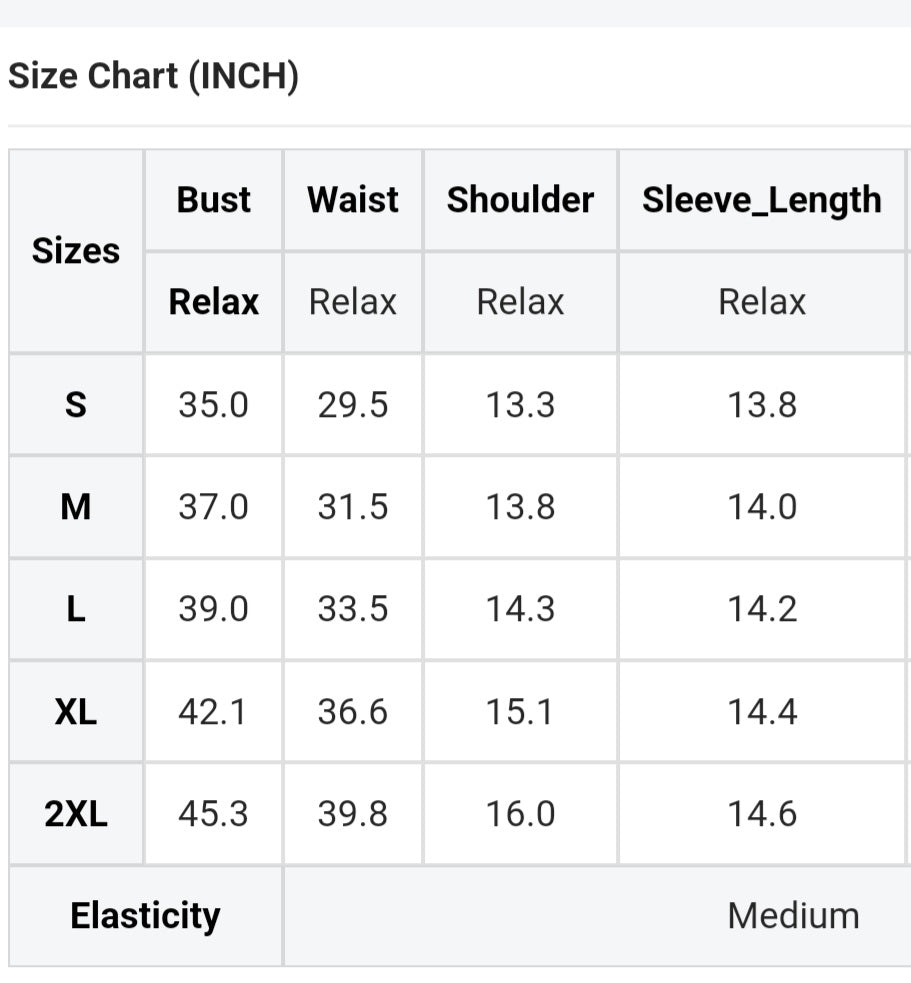Screen dimensions: 911x983
Task: Select the Sizes header cell
Action: (x=76, y=251)
